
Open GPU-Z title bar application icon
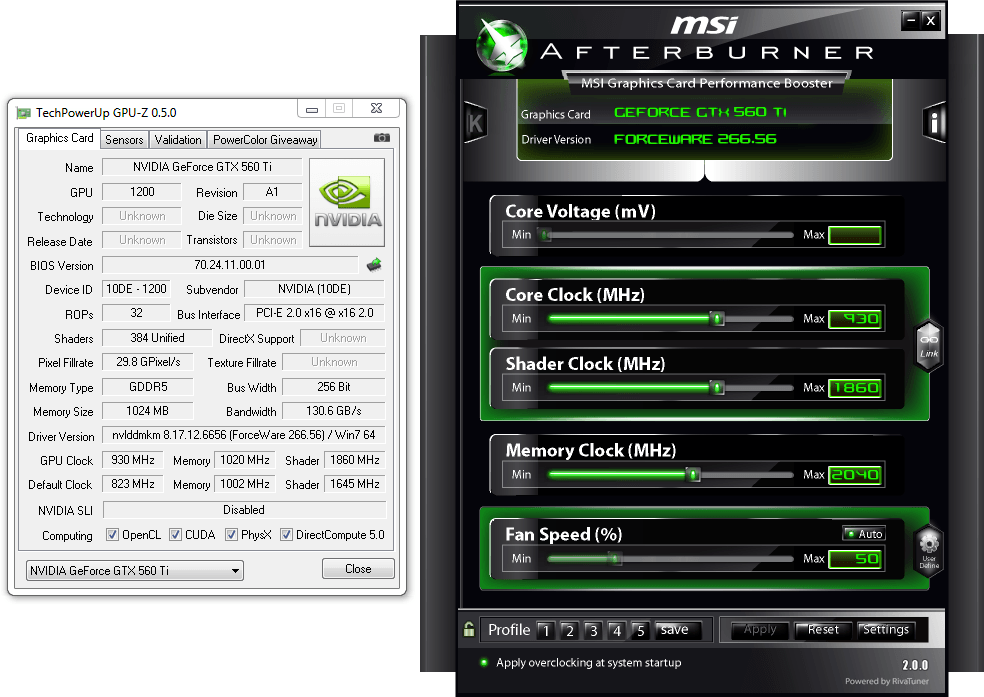[x=24, y=113]
